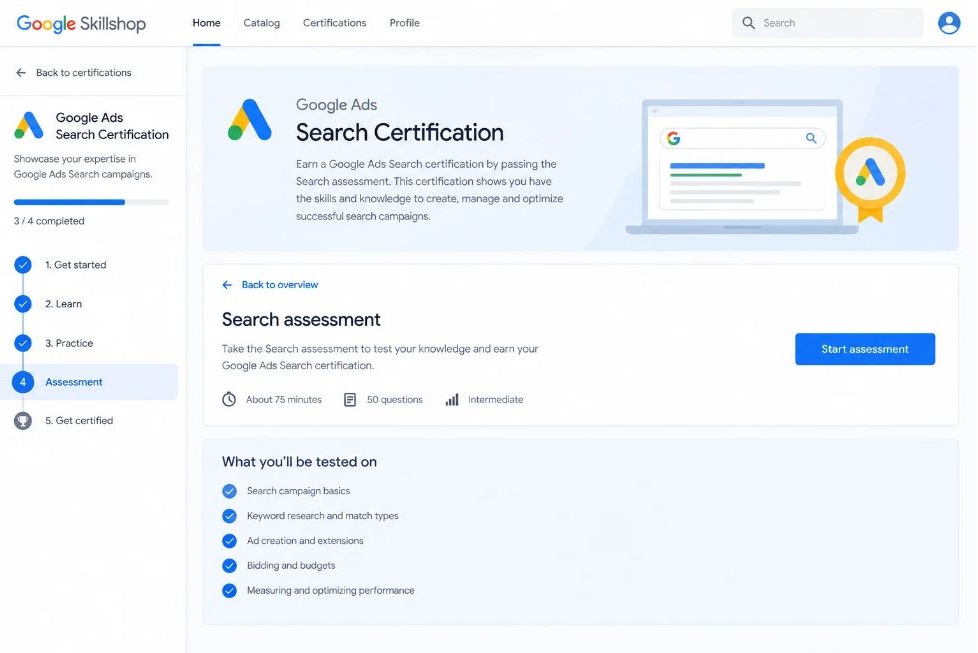Click the Search campaign basics text
Image resolution: width=978 pixels, height=653 pixels.
[x=298, y=491]
